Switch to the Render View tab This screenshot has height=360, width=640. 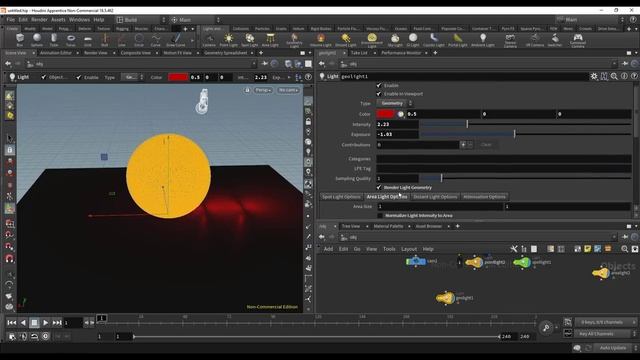96,53
